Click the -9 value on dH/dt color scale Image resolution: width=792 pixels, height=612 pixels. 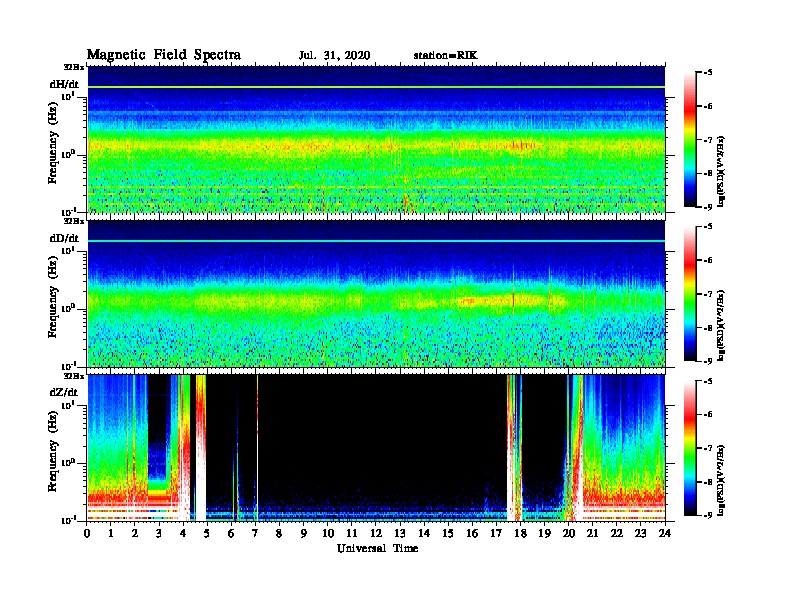click(x=708, y=207)
